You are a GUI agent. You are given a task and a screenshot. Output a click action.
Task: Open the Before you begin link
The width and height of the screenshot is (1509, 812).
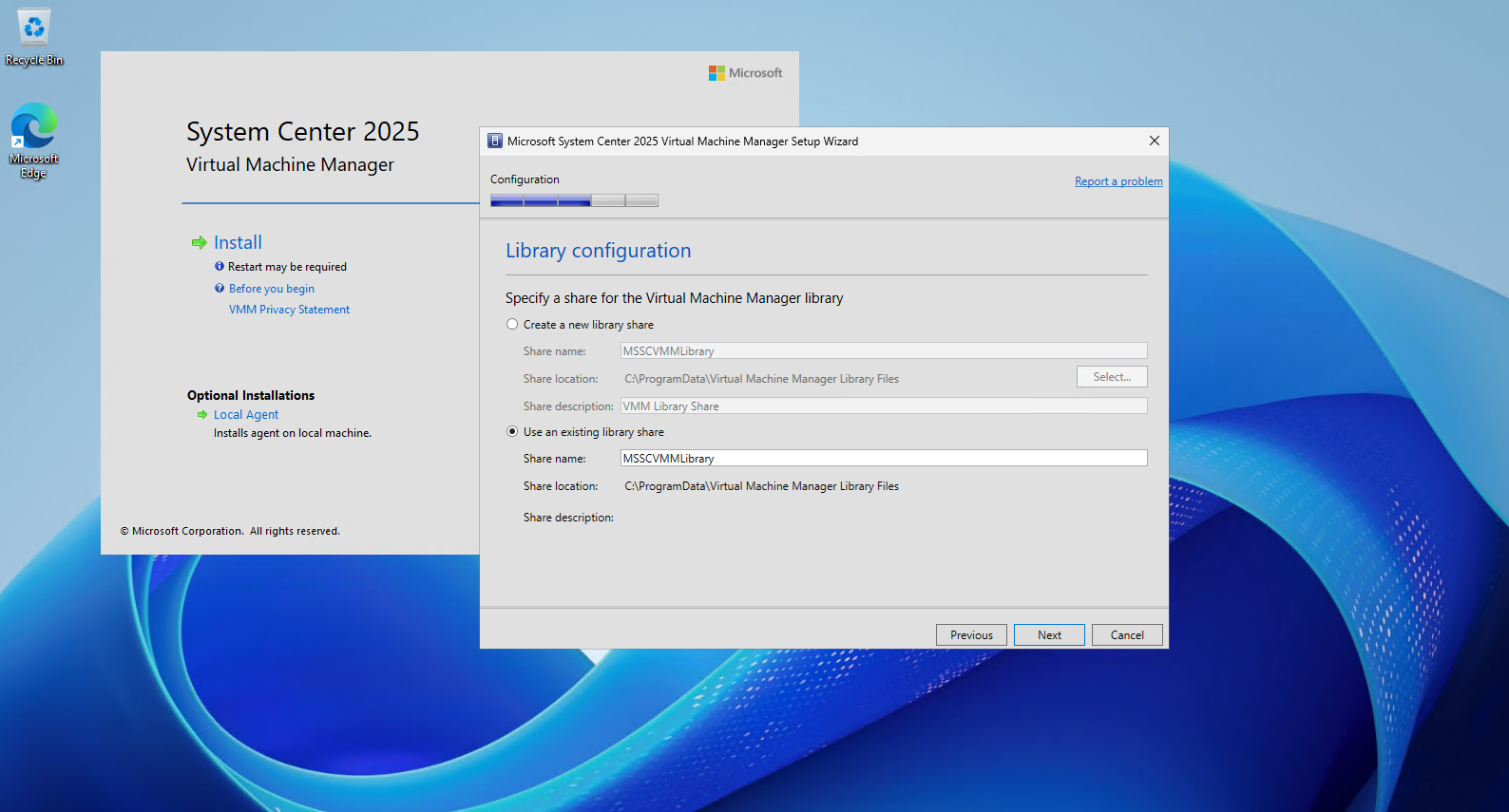[x=272, y=289]
